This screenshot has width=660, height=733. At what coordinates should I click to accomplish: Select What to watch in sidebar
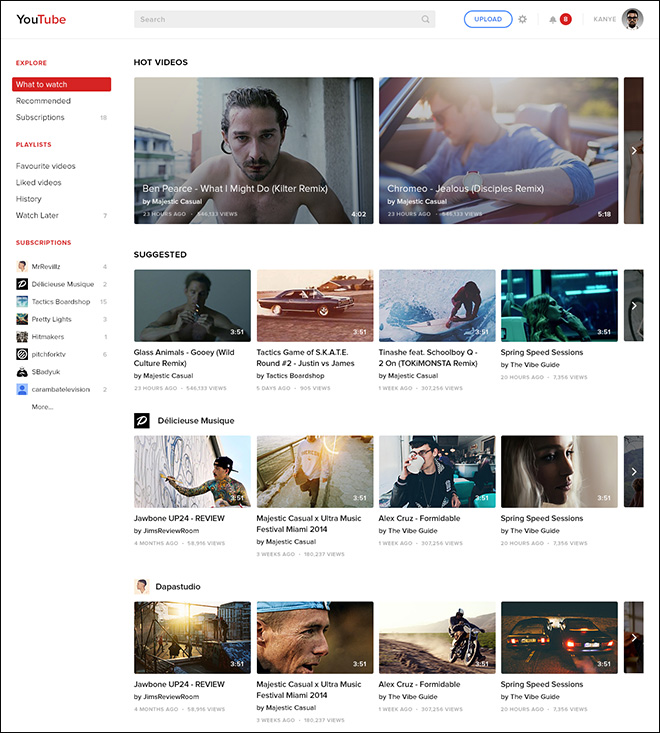click(61, 85)
